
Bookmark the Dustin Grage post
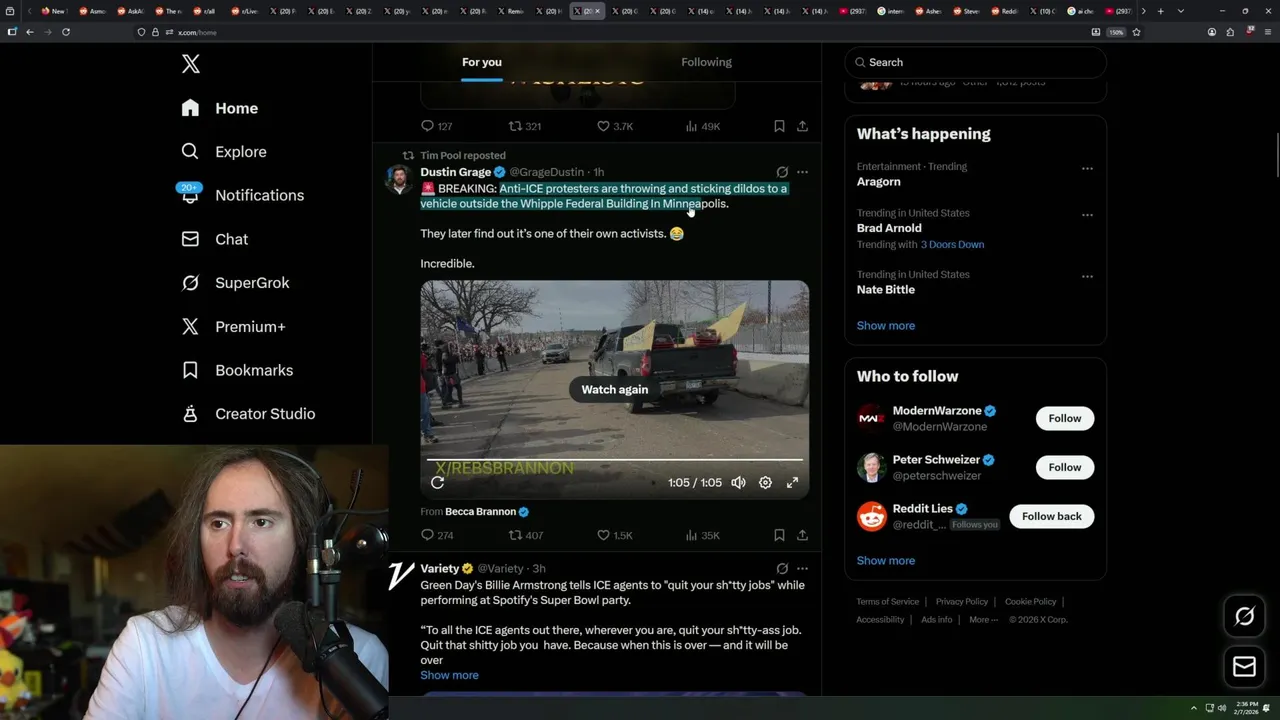(779, 535)
